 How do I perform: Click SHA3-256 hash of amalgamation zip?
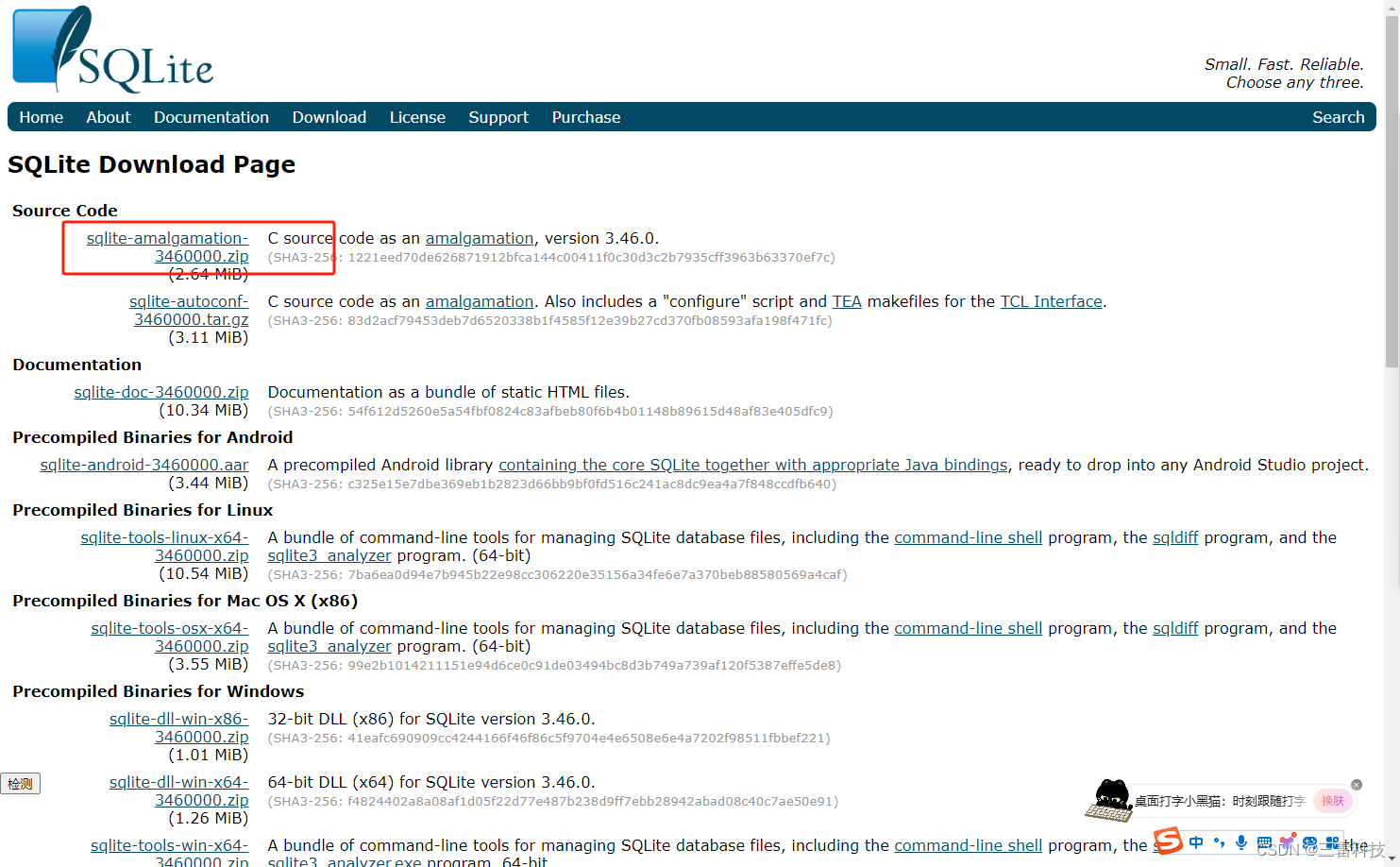(551, 257)
